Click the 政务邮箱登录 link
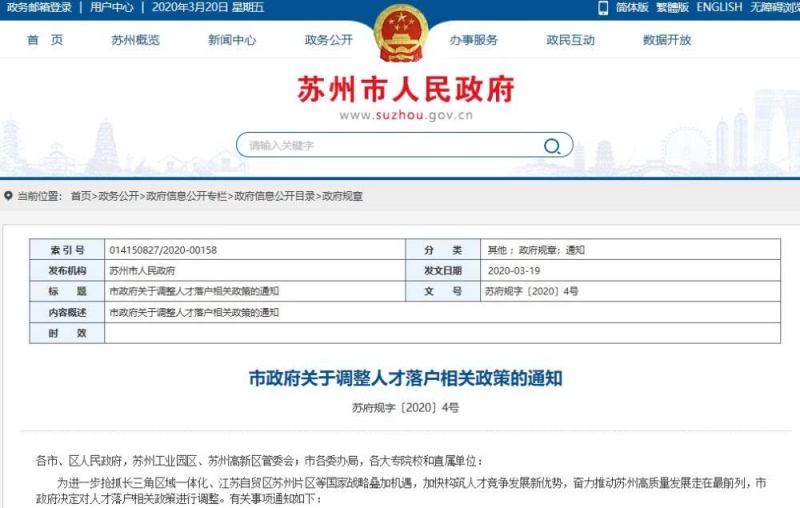800x508 pixels. tap(37, 7)
